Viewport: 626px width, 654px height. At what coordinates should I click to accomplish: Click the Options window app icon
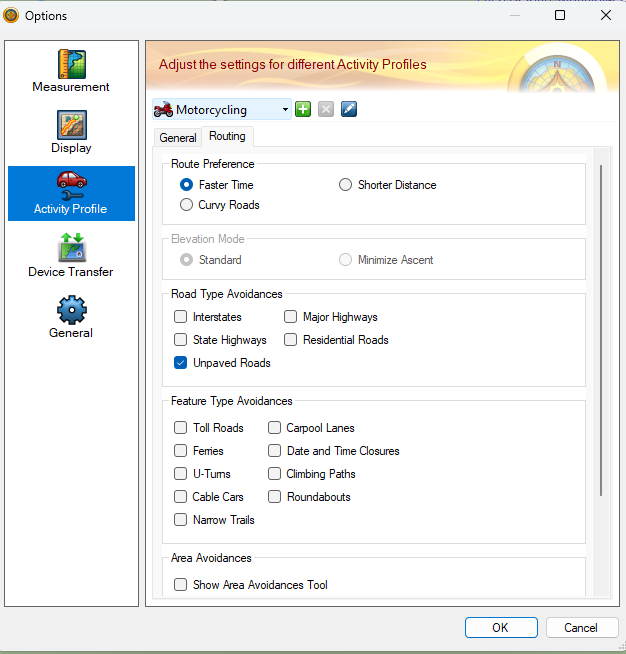11,15
